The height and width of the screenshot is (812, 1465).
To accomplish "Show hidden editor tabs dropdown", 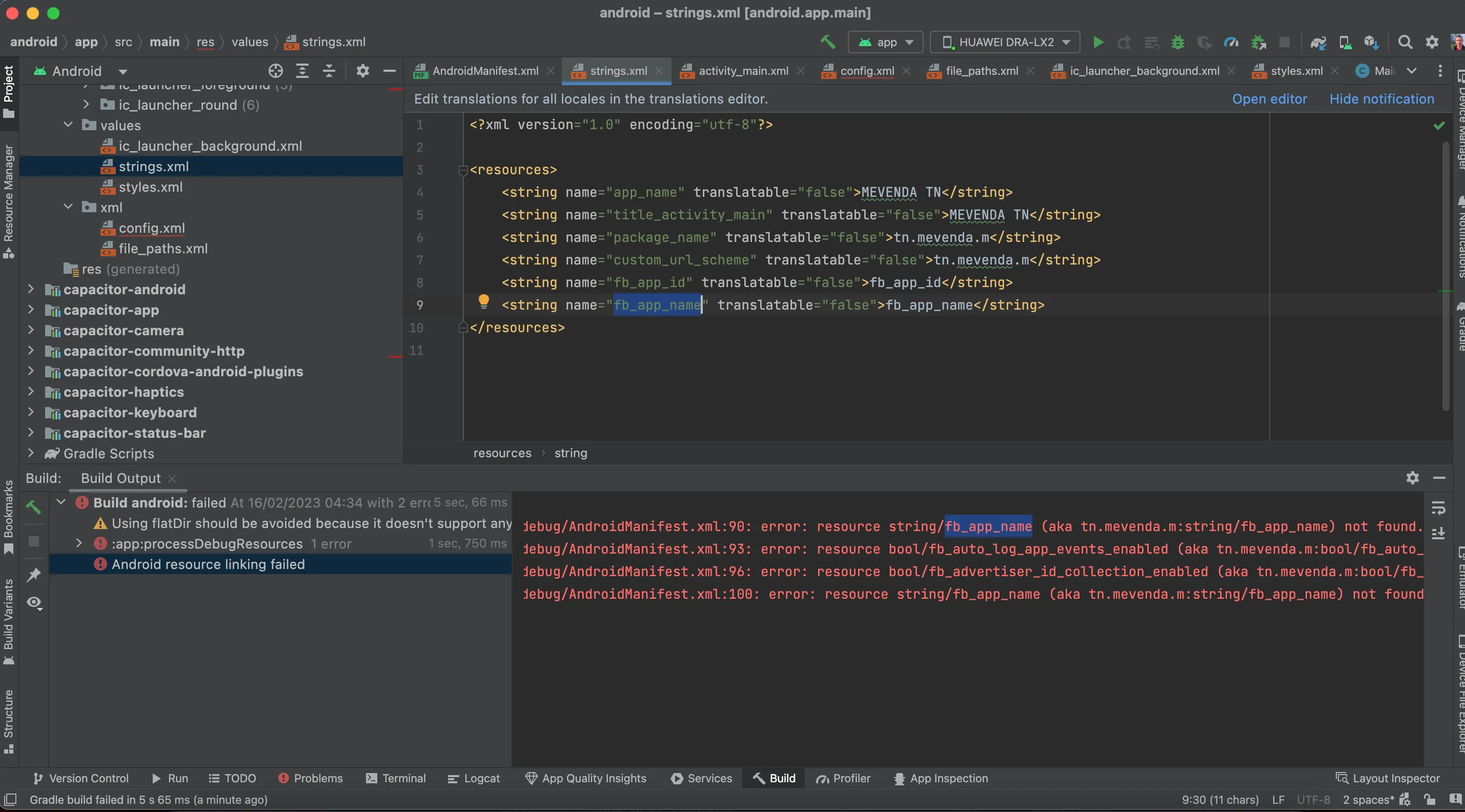I will coord(1412,71).
